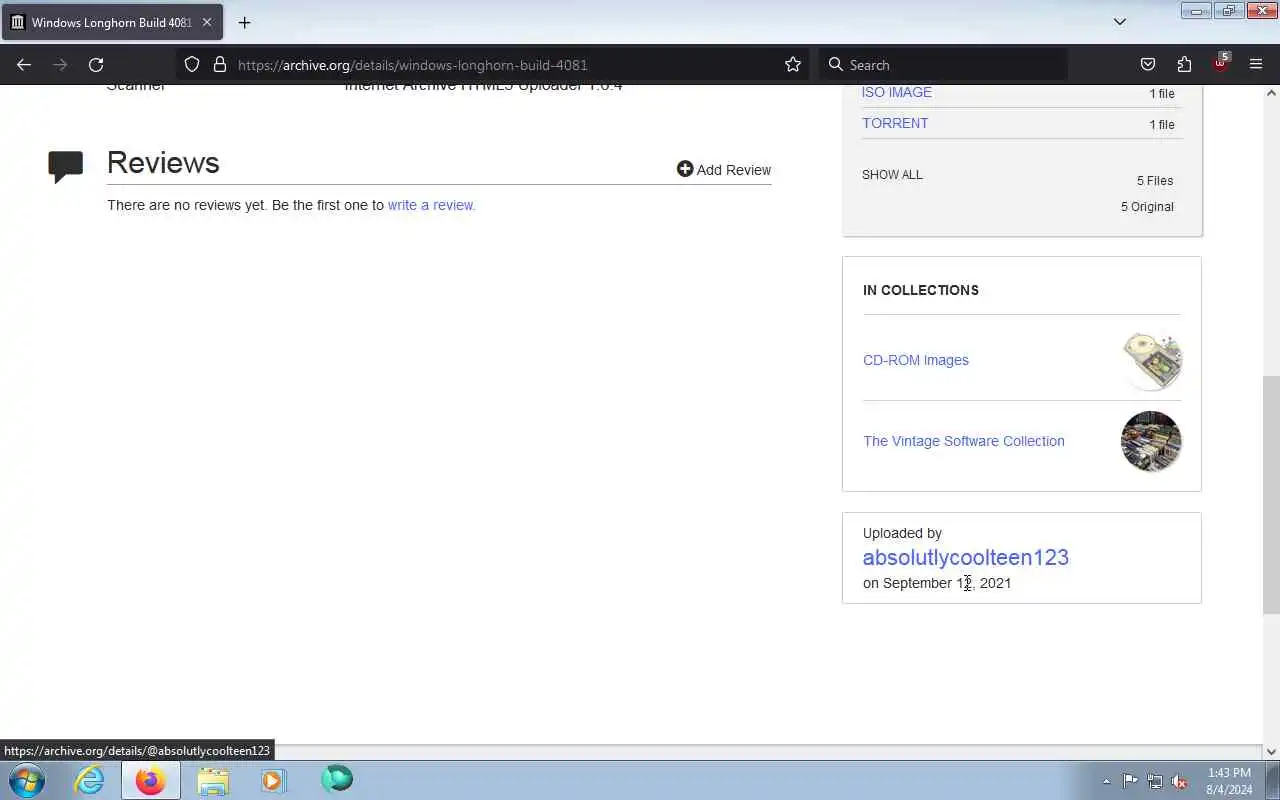Open the Action Center flag icon

point(1130,781)
